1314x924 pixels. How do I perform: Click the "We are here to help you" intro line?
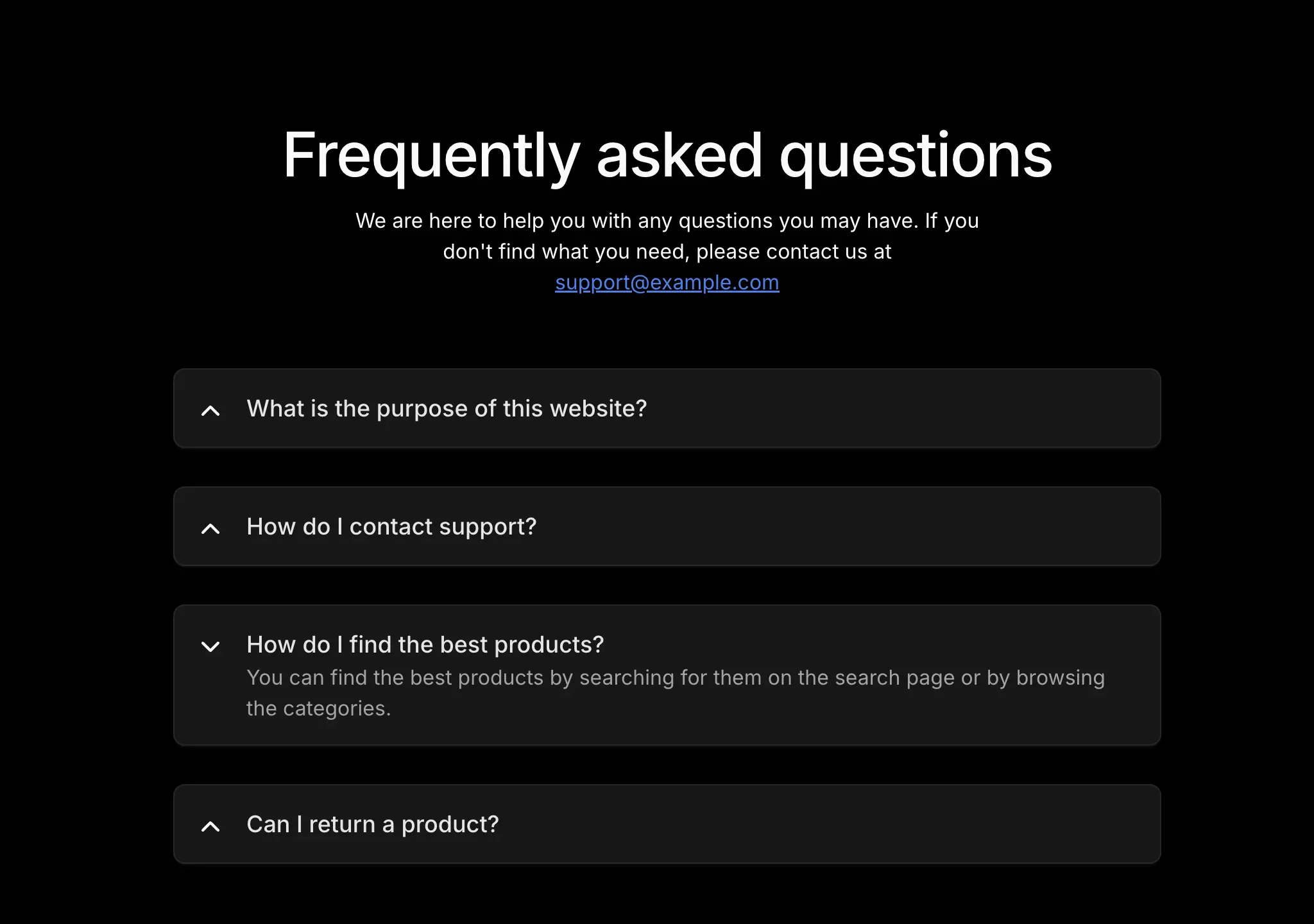[667, 221]
